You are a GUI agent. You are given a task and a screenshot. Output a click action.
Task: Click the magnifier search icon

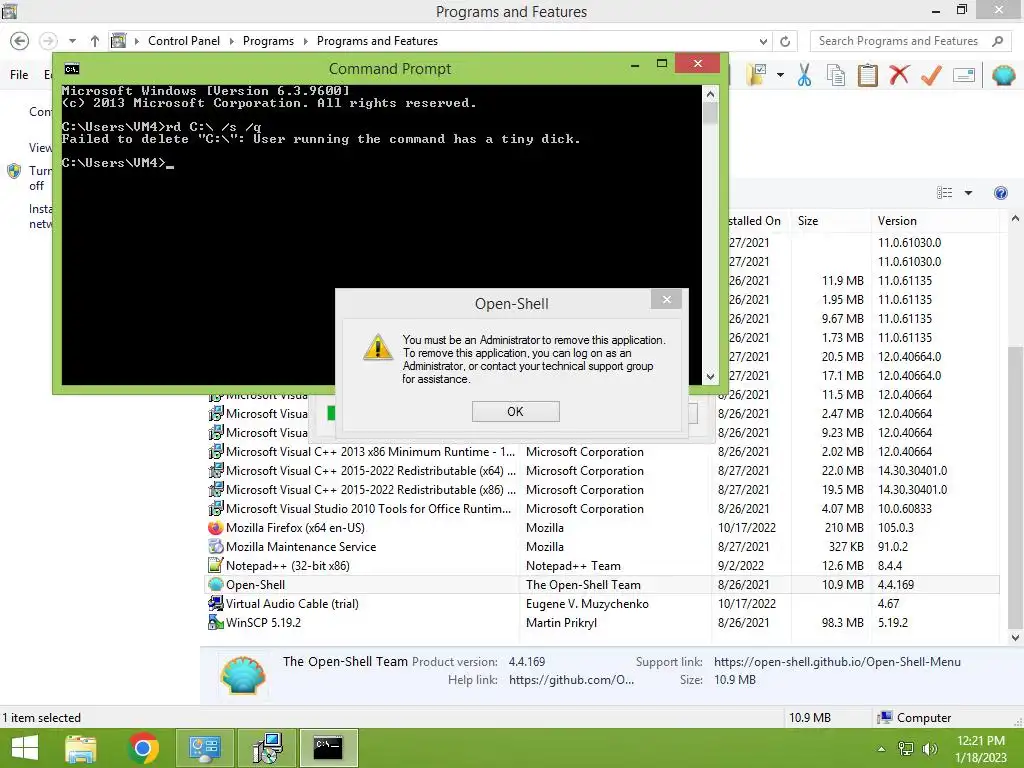(x=997, y=41)
